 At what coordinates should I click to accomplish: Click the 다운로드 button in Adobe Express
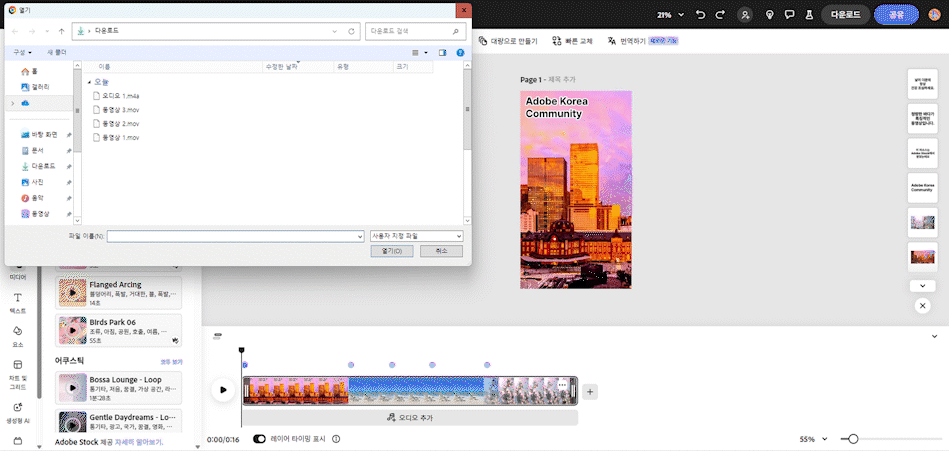(x=845, y=15)
